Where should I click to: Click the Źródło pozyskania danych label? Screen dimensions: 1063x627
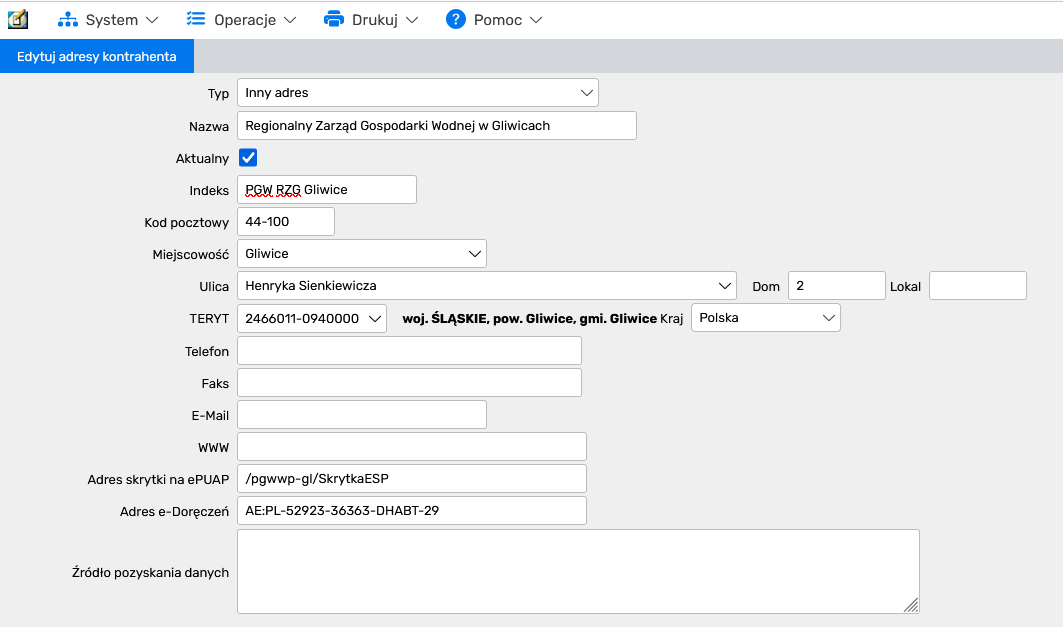tap(151, 573)
